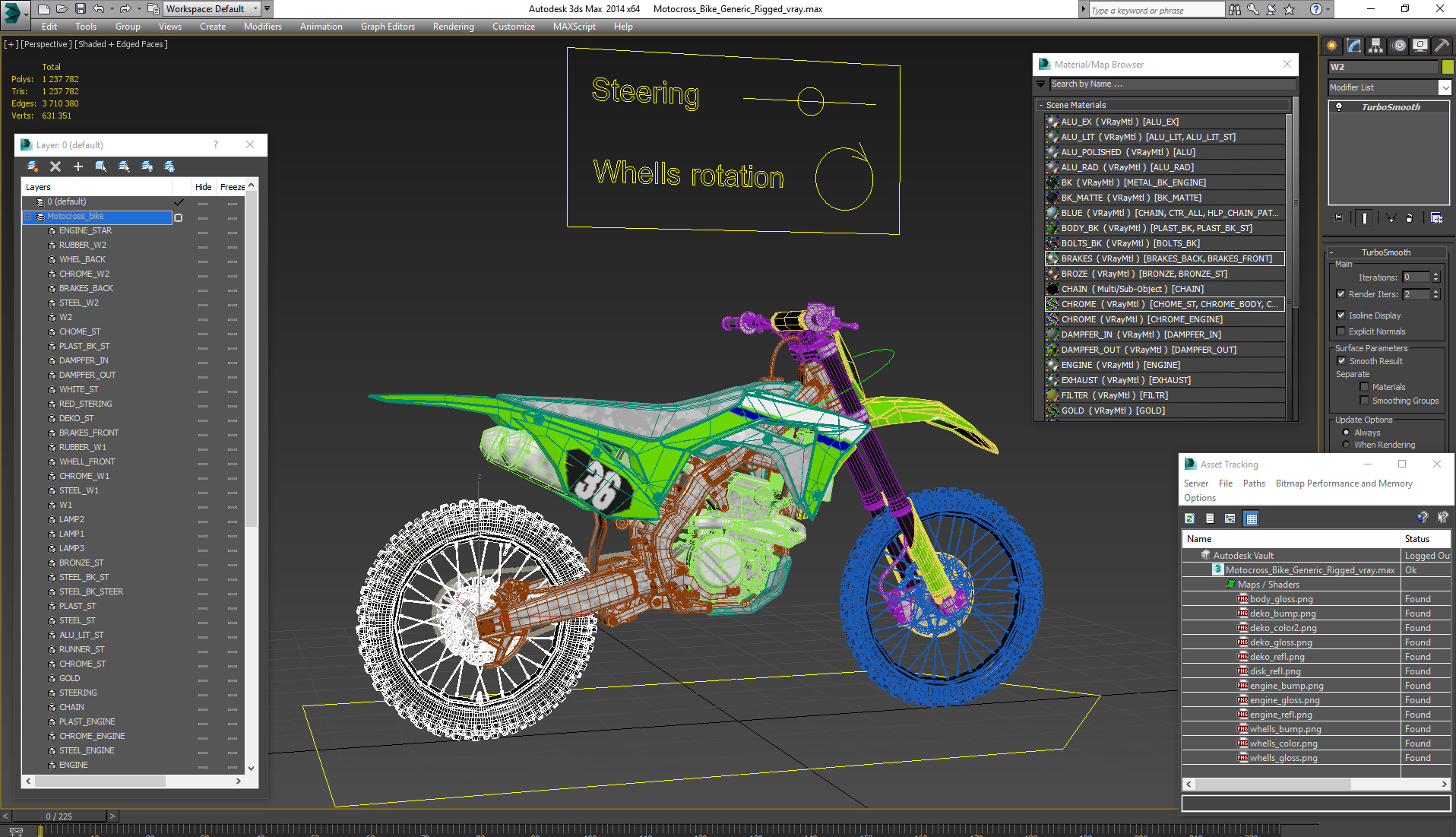Click Highlight Selected Objects' Layers icon
This screenshot has width=1456, height=837.
[124, 166]
